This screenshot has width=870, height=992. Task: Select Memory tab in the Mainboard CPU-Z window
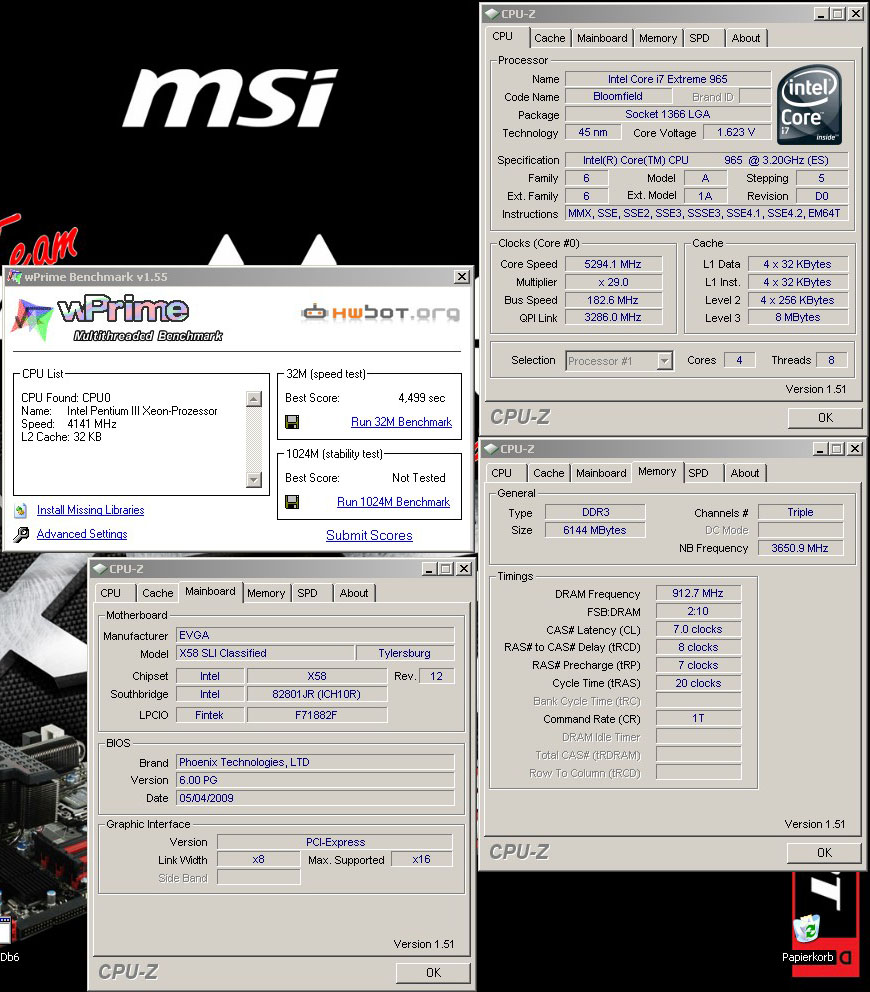266,593
